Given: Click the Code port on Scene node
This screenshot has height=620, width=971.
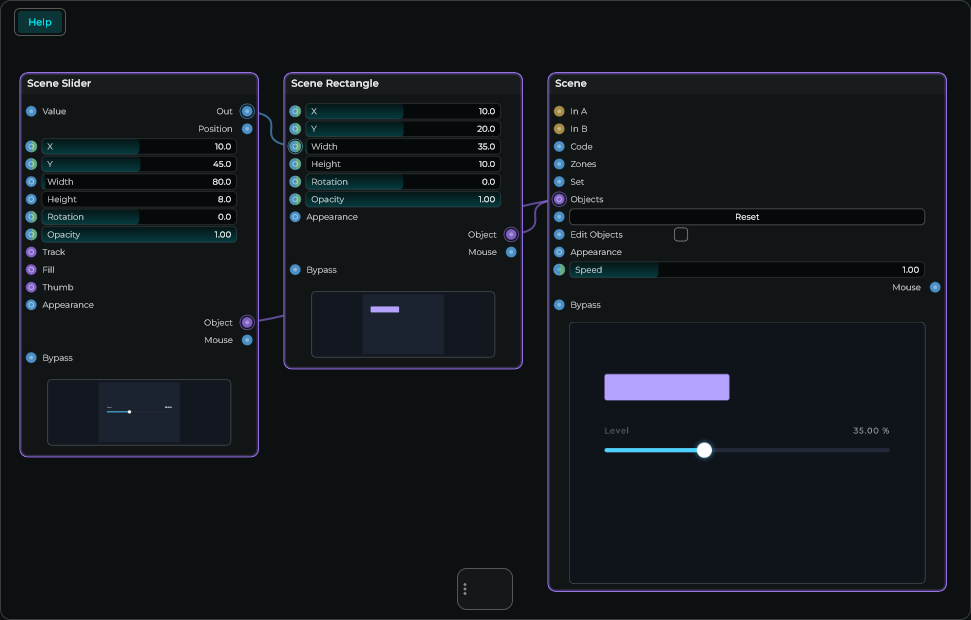Looking at the screenshot, I should coord(559,147).
